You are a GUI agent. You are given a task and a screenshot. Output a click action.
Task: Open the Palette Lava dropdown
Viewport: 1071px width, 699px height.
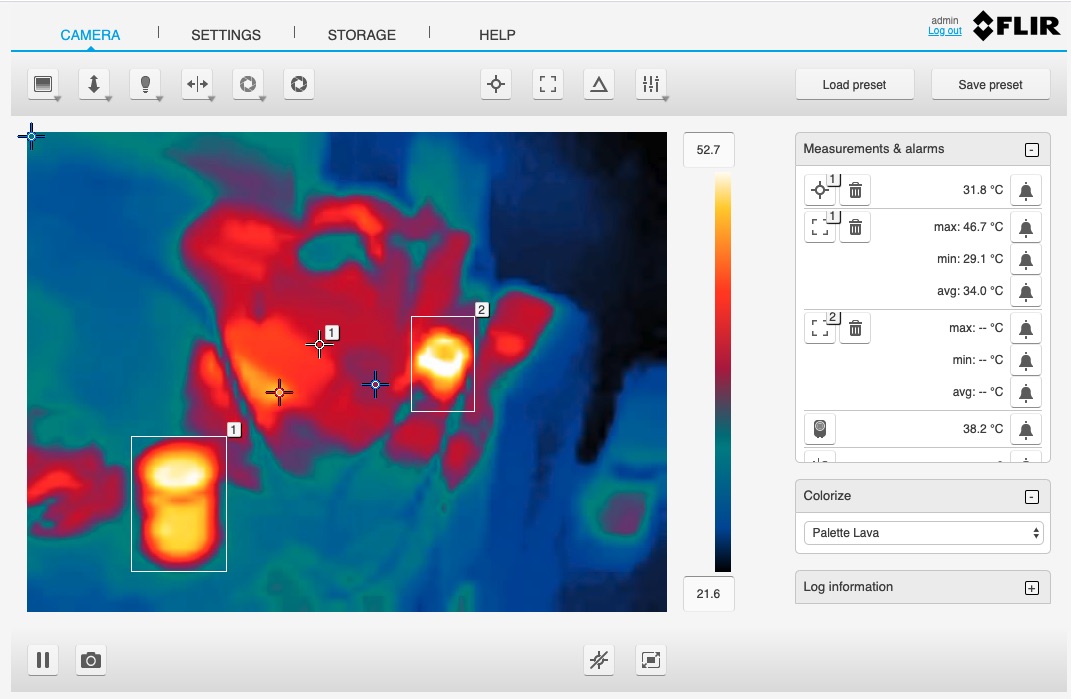coord(921,533)
